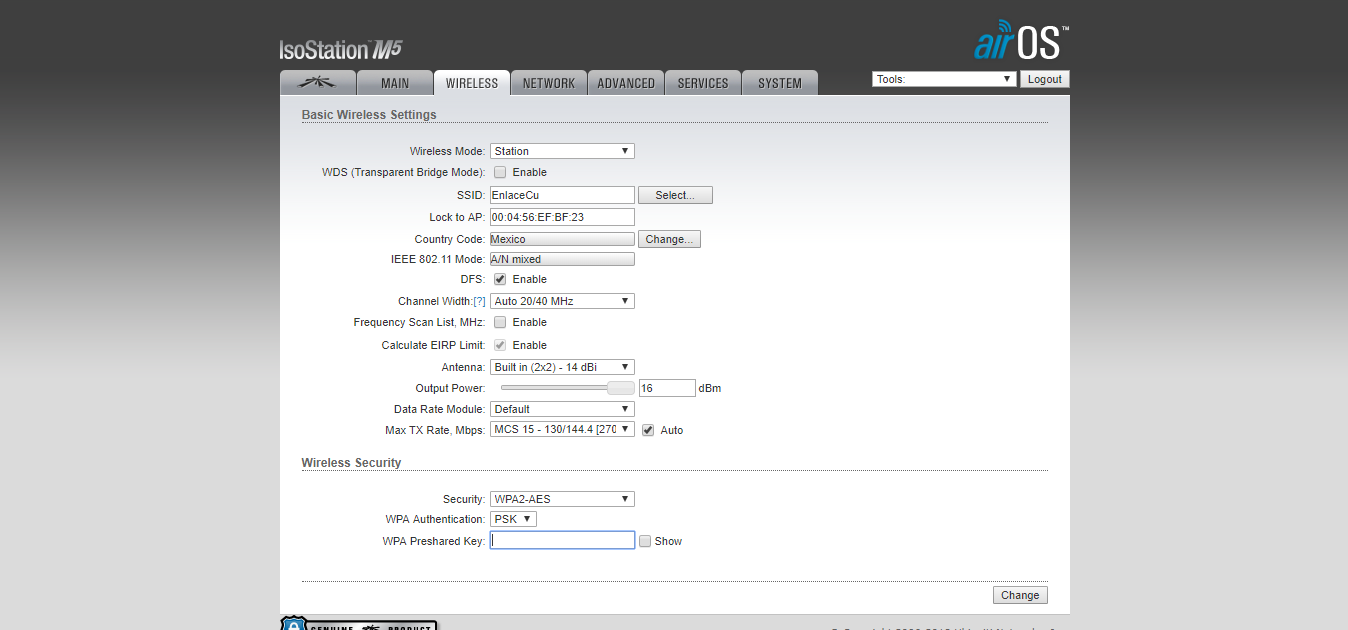Switch to the NETWORK tab
The height and width of the screenshot is (630, 1348).
(x=548, y=83)
